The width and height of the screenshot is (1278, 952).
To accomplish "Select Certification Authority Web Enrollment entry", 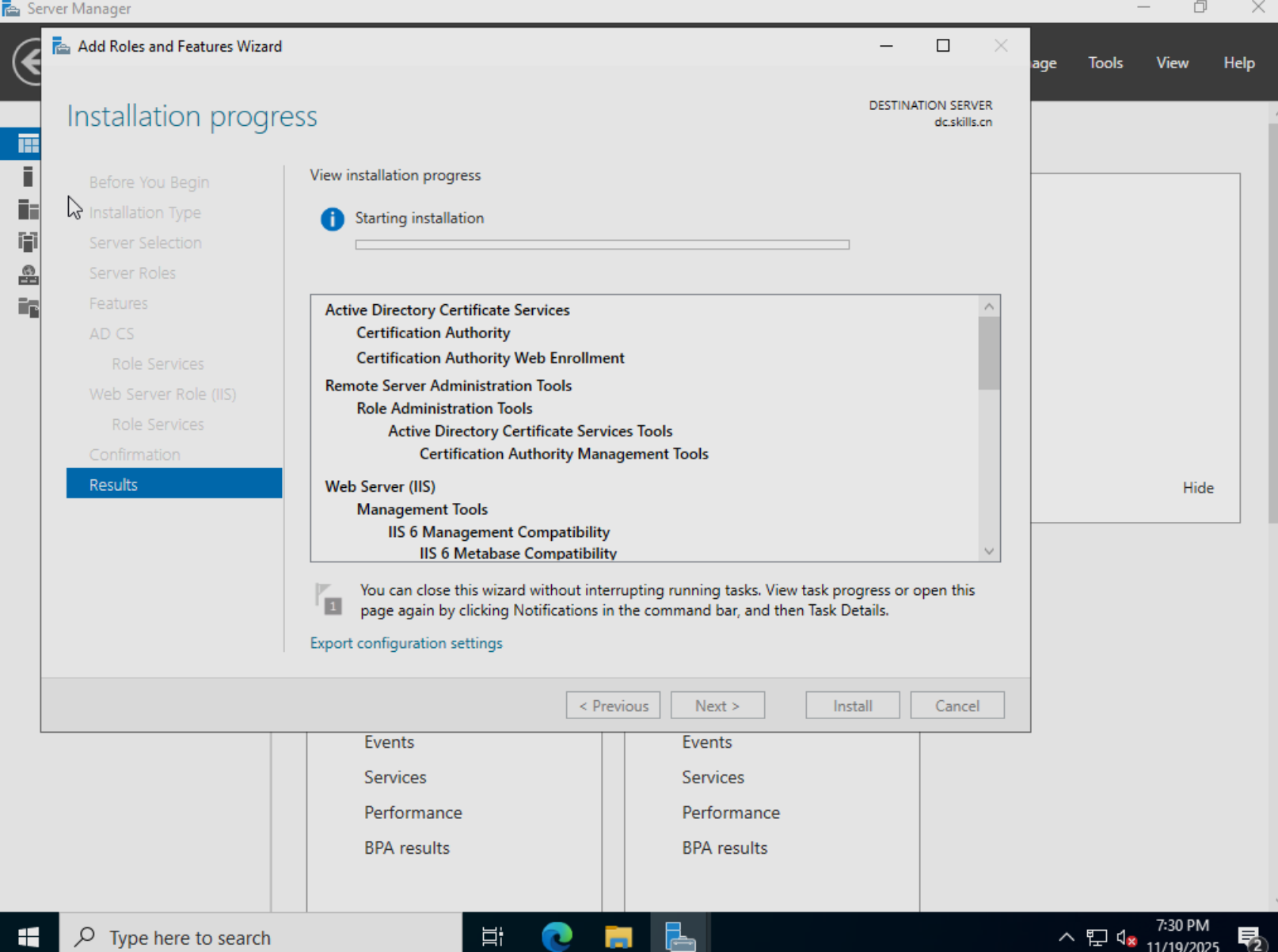I will pyautogui.click(x=490, y=358).
